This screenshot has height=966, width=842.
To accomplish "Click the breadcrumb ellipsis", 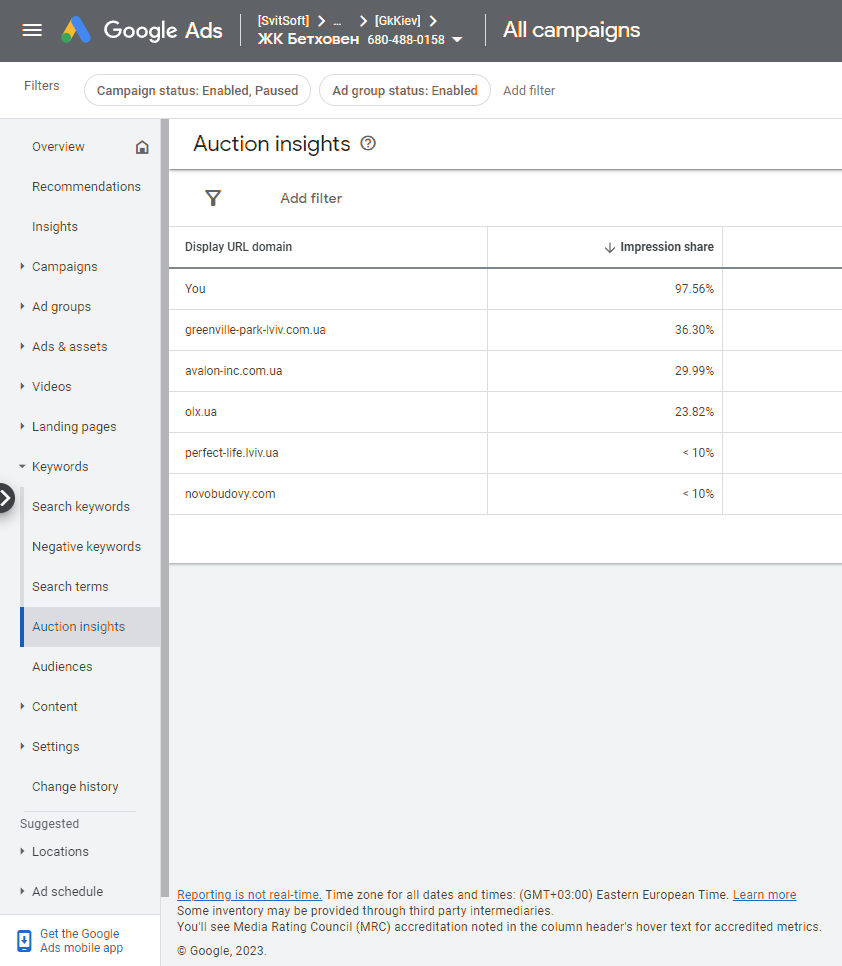I will tap(337, 22).
